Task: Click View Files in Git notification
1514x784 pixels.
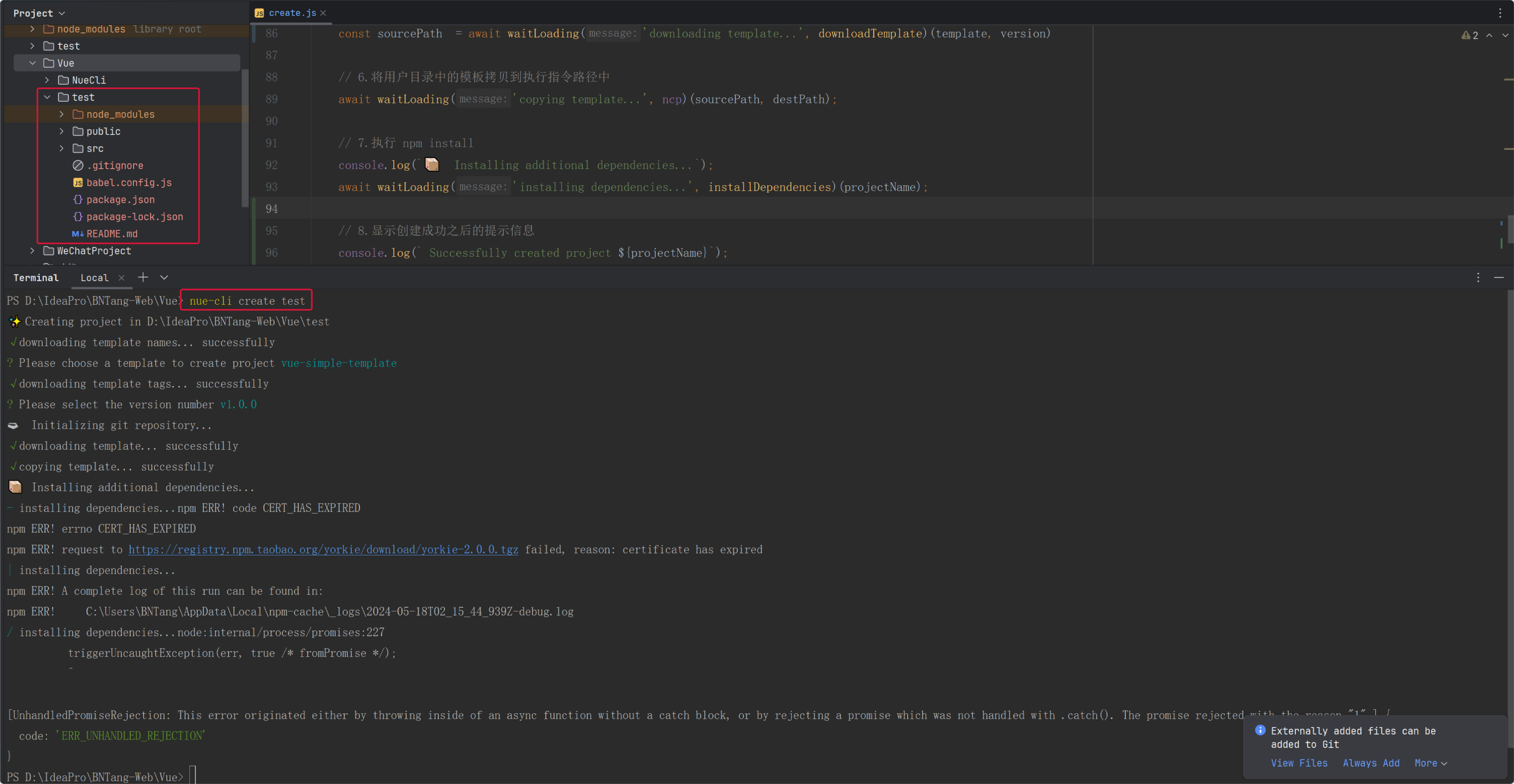Action: [1299, 763]
